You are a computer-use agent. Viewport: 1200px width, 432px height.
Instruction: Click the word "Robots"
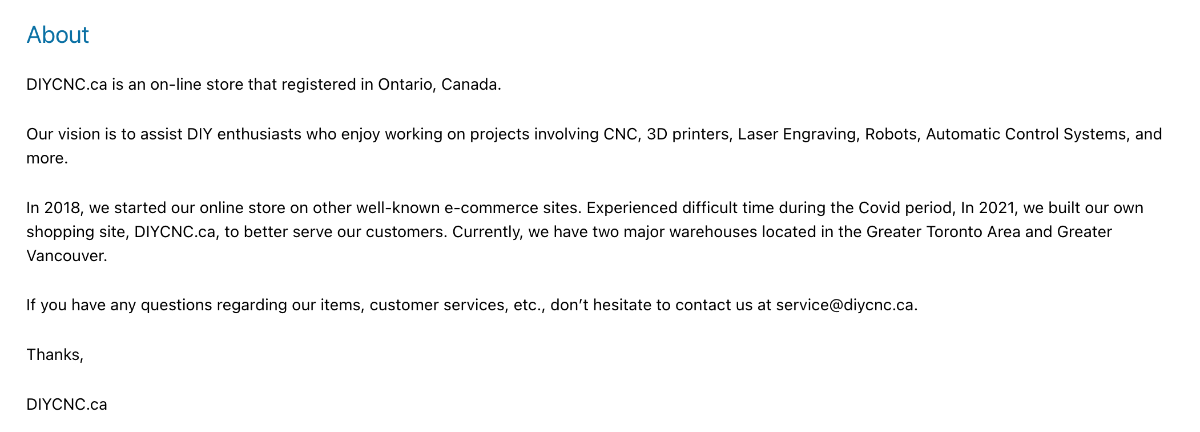(x=890, y=134)
